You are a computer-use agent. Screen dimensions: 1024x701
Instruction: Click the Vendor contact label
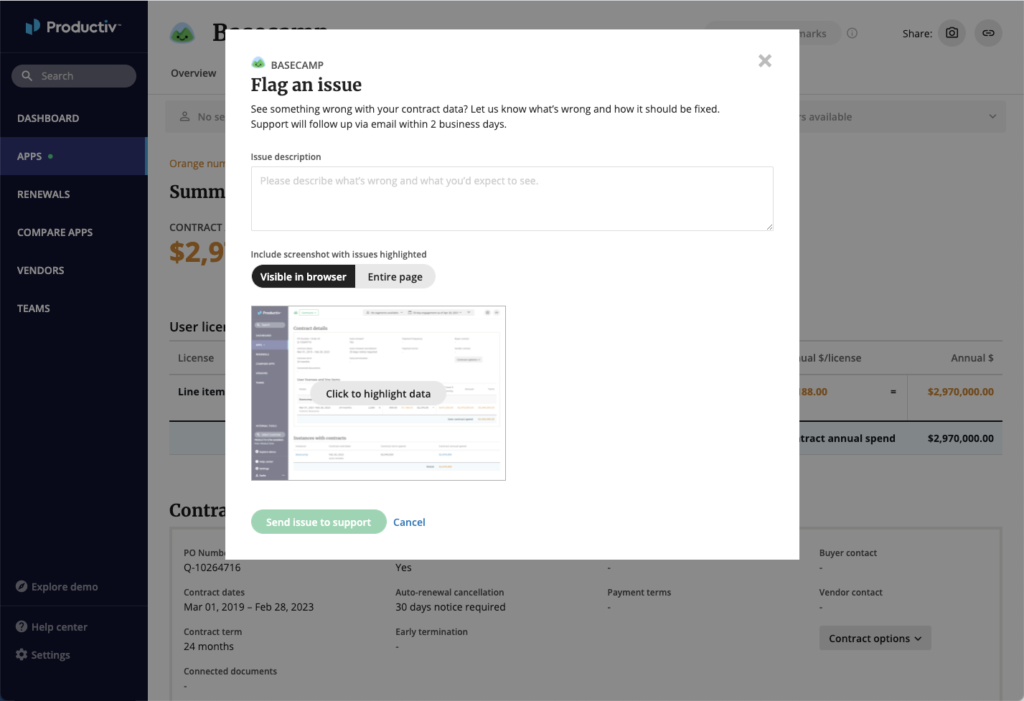[850, 593]
